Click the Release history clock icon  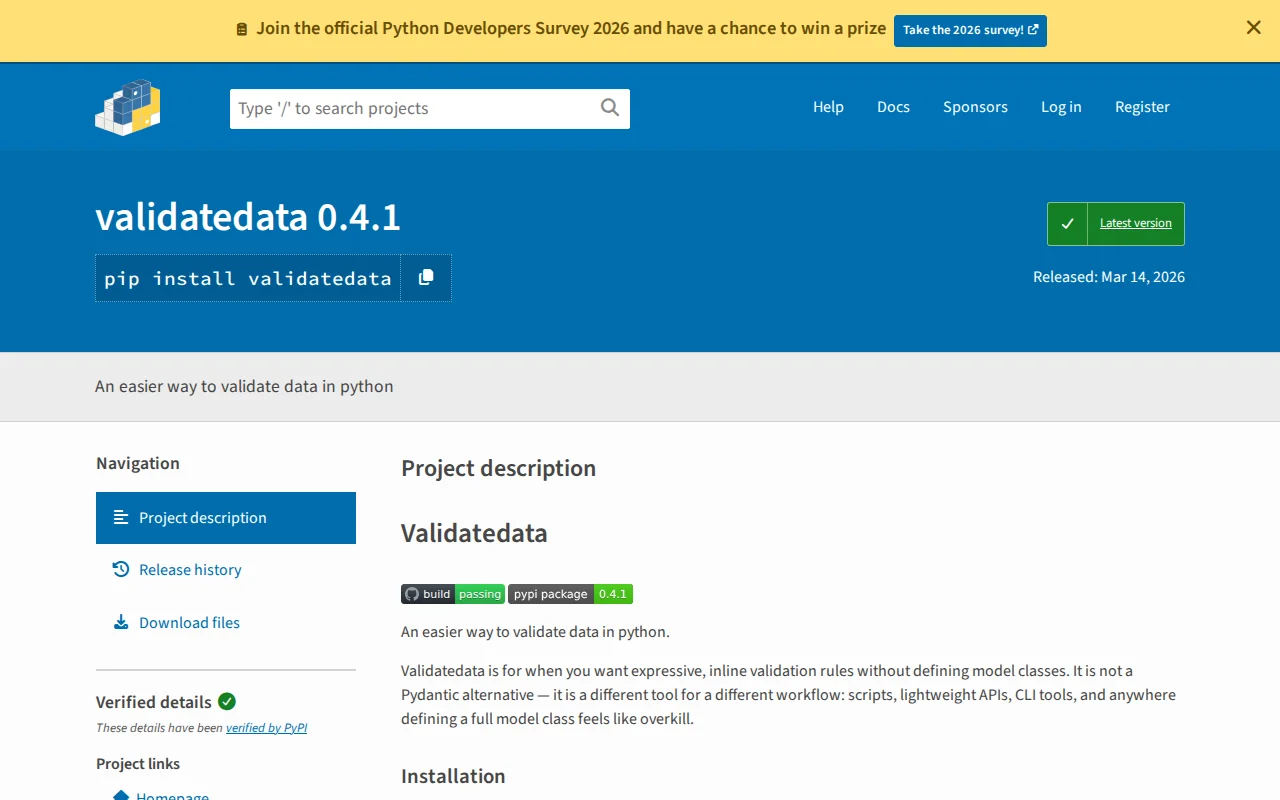pyautogui.click(x=121, y=570)
